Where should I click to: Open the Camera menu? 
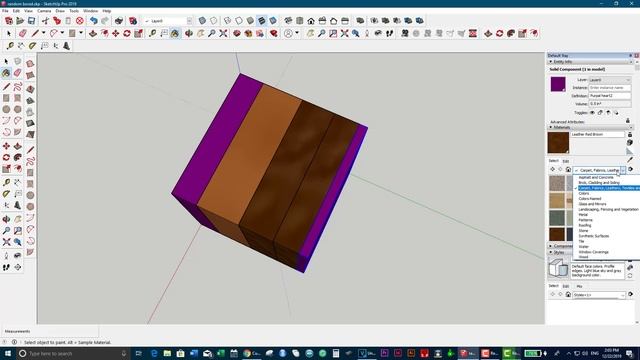click(44, 11)
